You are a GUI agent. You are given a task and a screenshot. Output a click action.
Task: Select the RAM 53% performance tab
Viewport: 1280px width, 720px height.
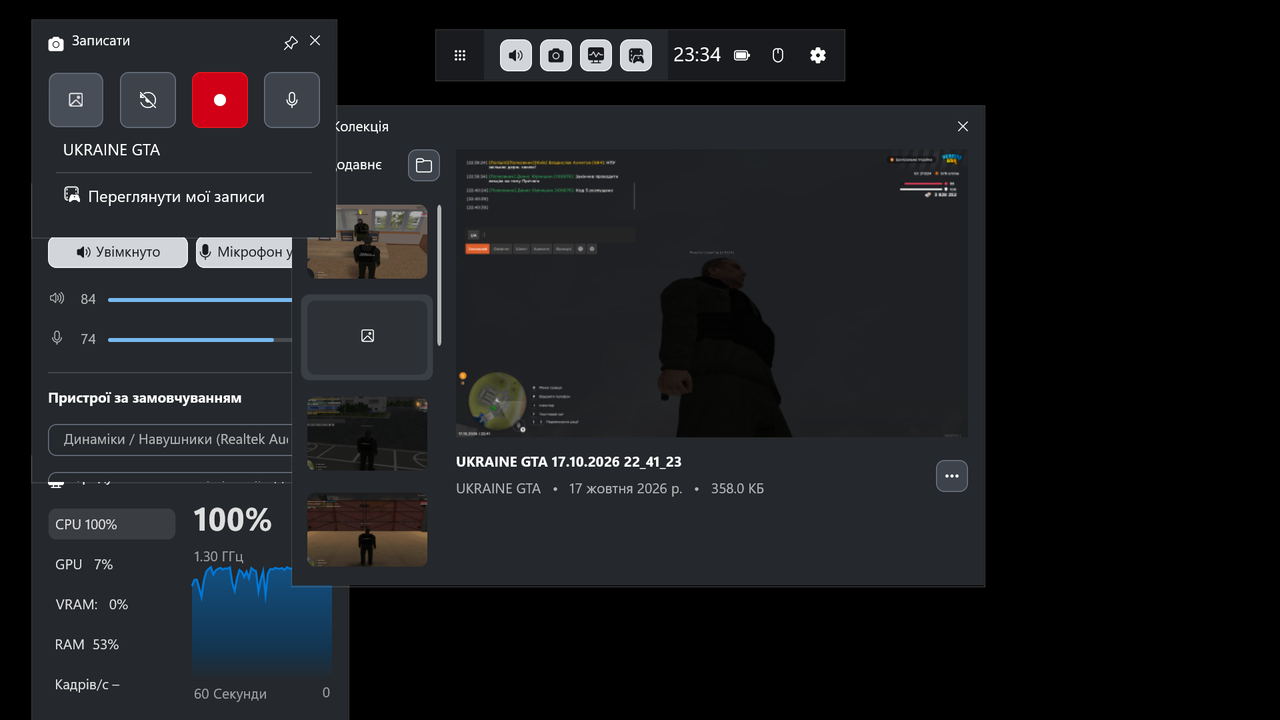pos(112,644)
